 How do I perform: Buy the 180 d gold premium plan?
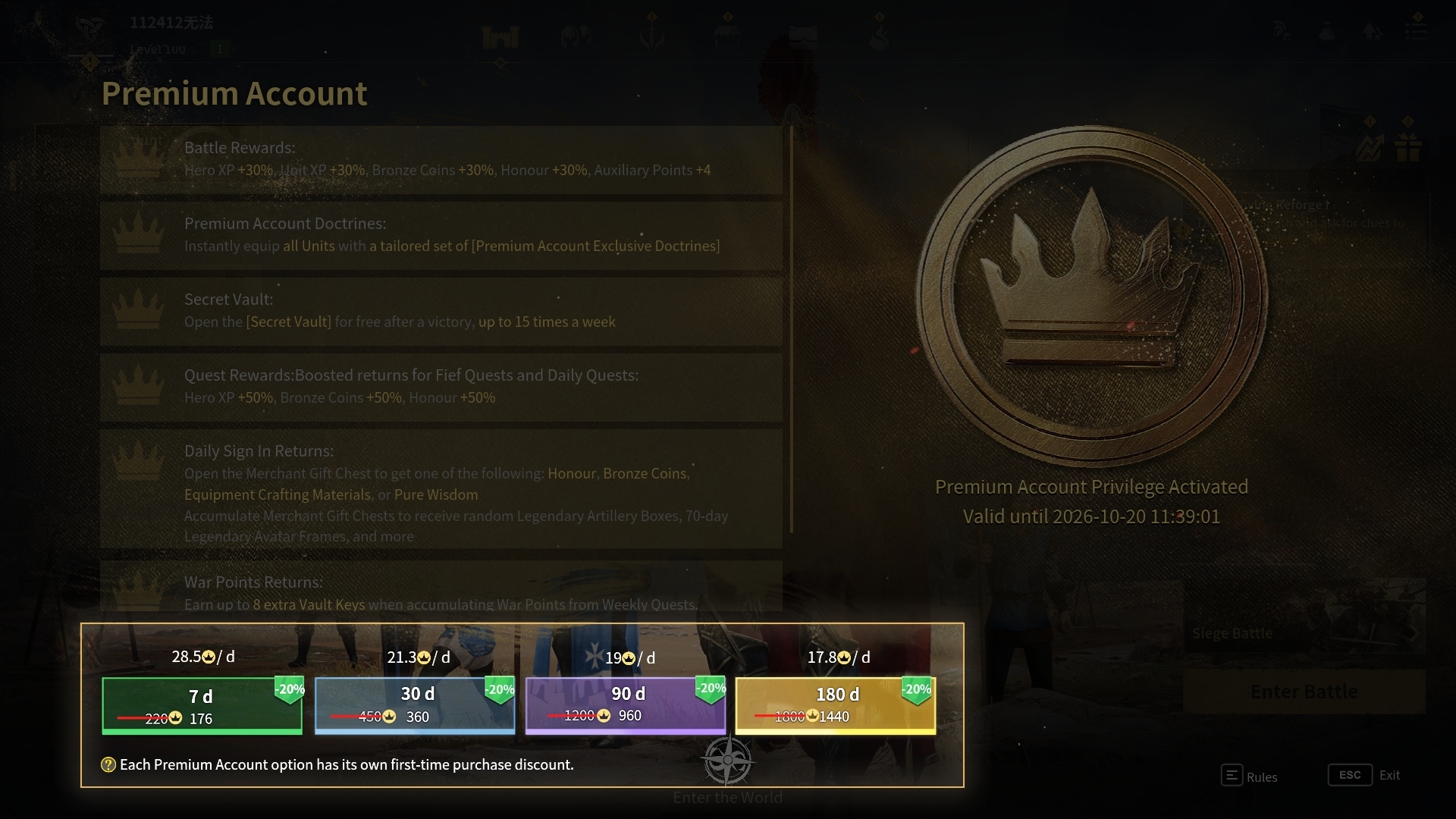point(836,705)
